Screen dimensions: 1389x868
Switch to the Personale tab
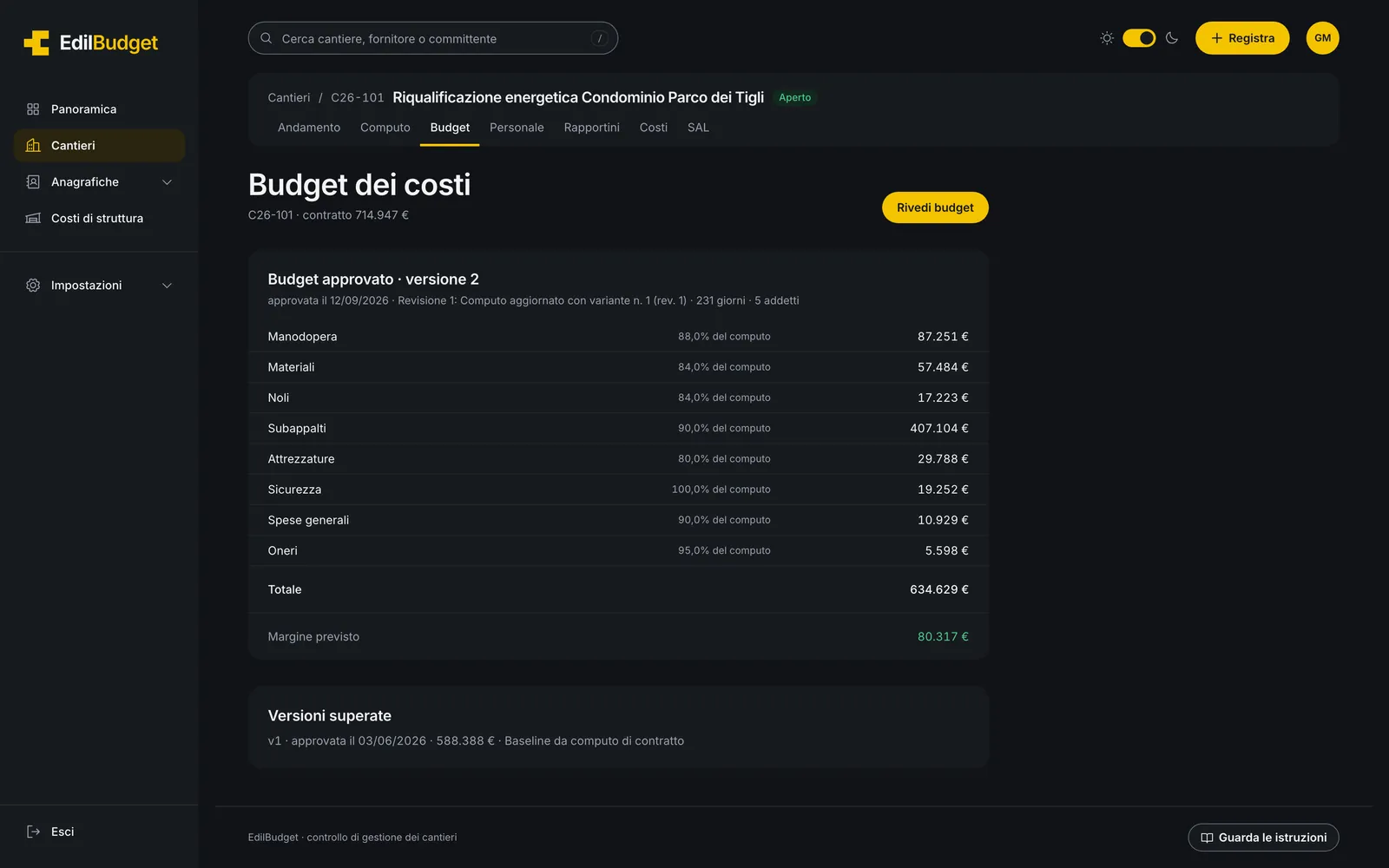click(517, 128)
